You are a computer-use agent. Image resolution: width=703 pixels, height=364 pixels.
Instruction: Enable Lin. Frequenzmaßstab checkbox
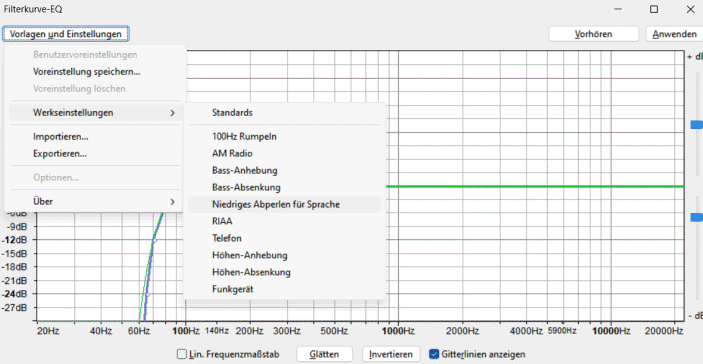click(x=182, y=354)
